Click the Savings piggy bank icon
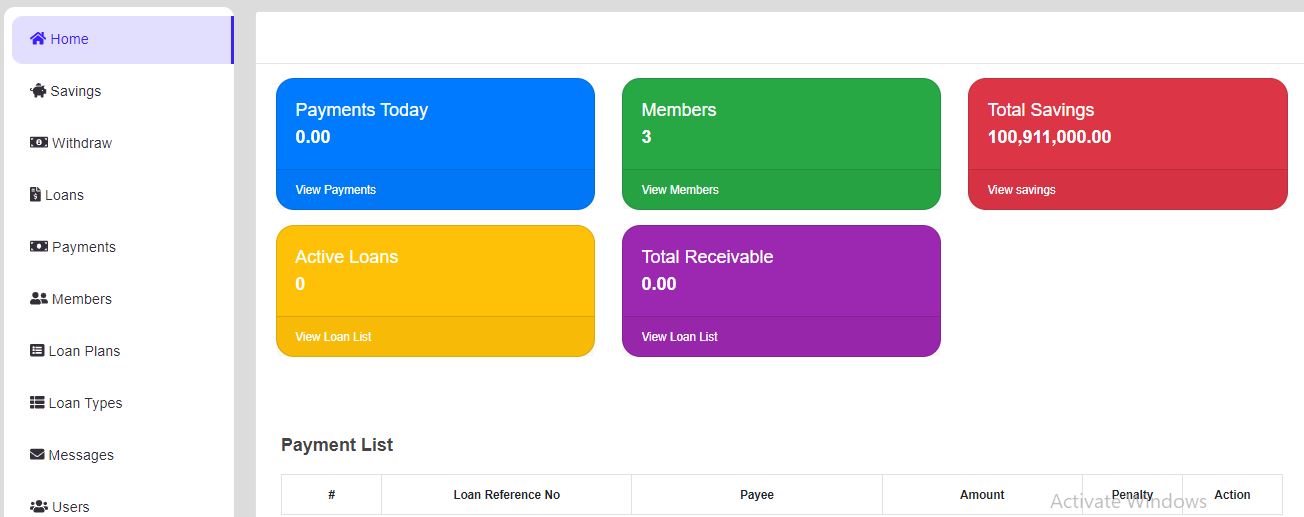The width and height of the screenshot is (1304, 517). coord(38,91)
